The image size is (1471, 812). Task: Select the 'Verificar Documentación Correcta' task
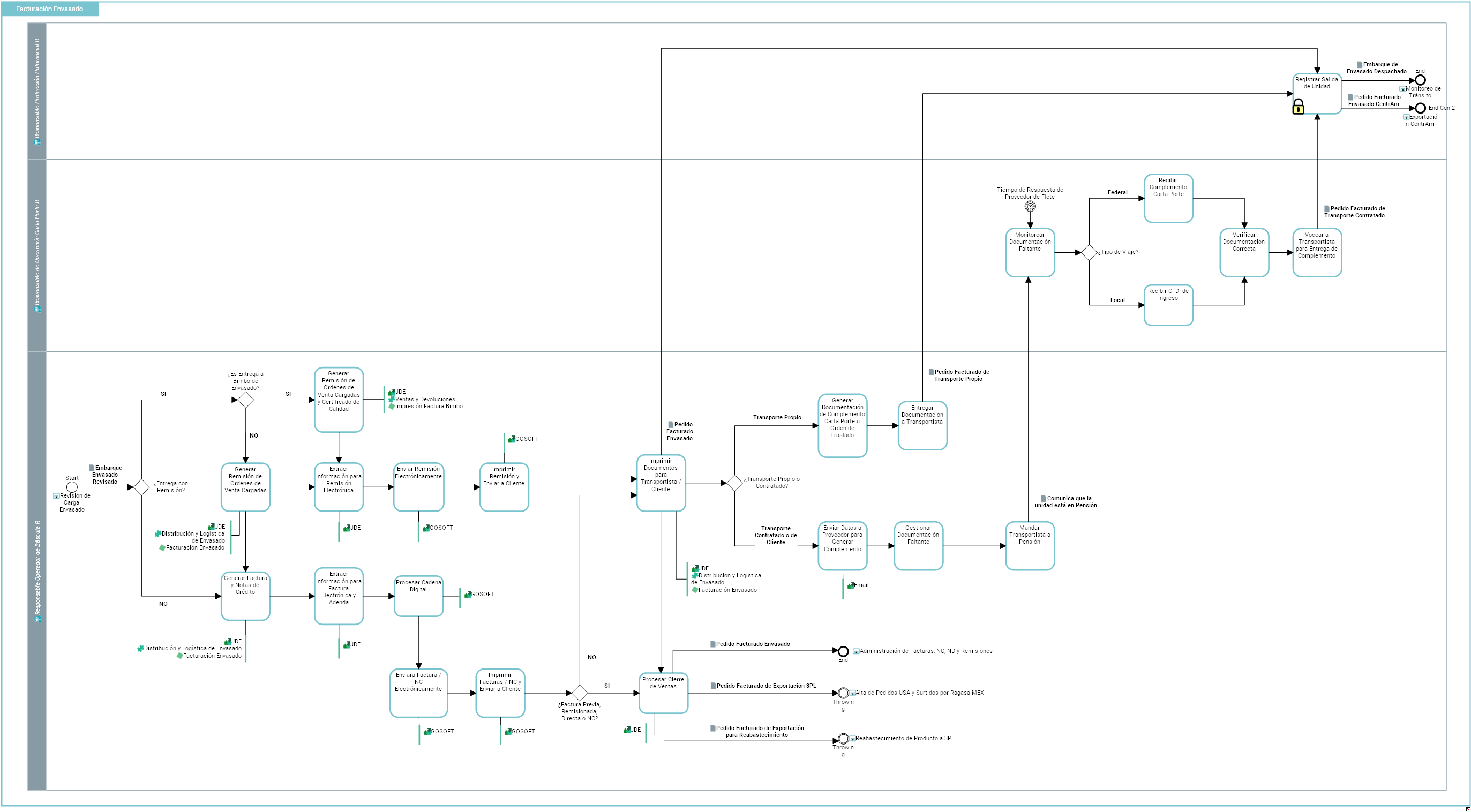click(x=1244, y=252)
